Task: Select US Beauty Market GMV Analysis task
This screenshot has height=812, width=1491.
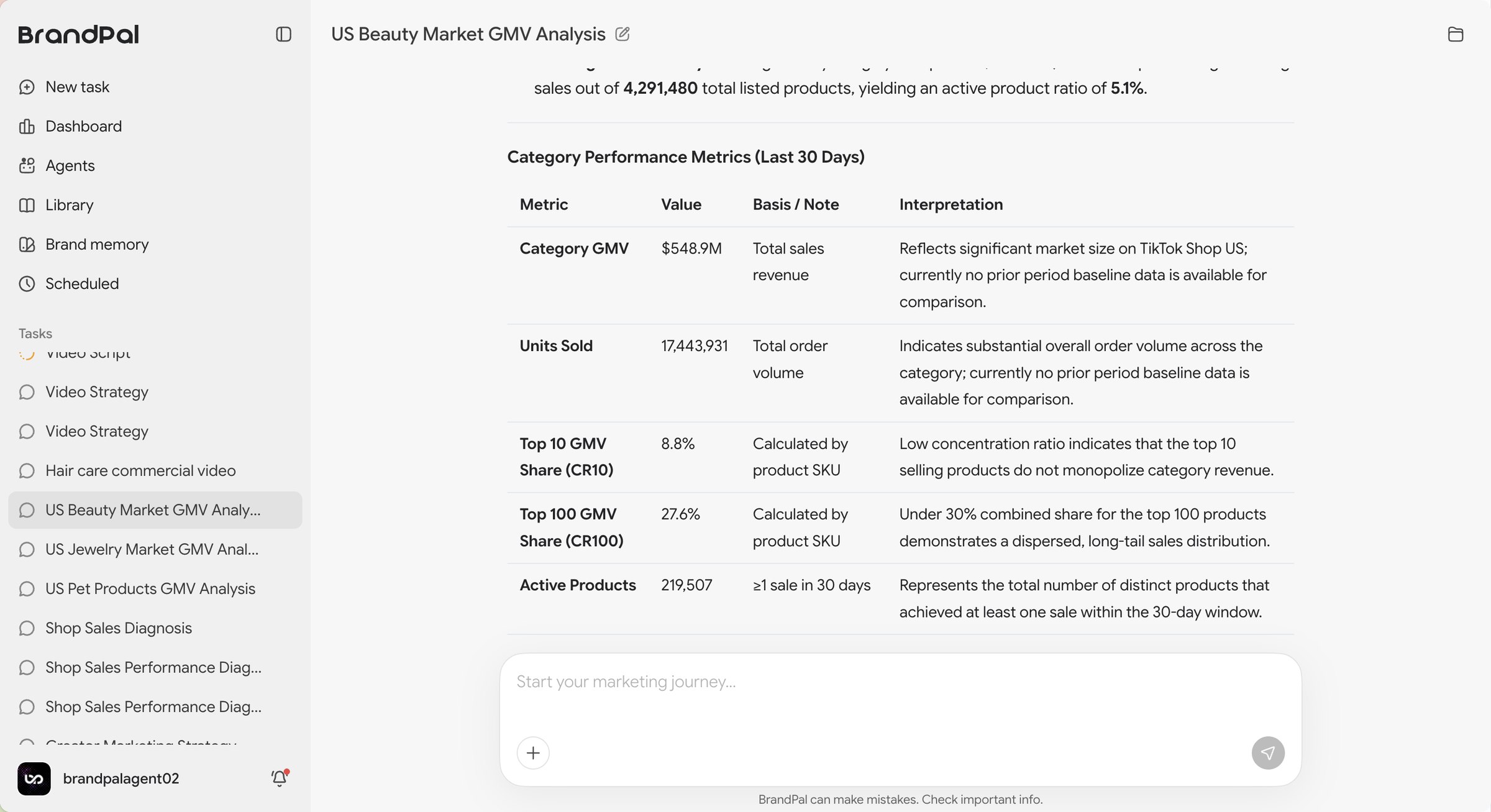Action: point(155,510)
